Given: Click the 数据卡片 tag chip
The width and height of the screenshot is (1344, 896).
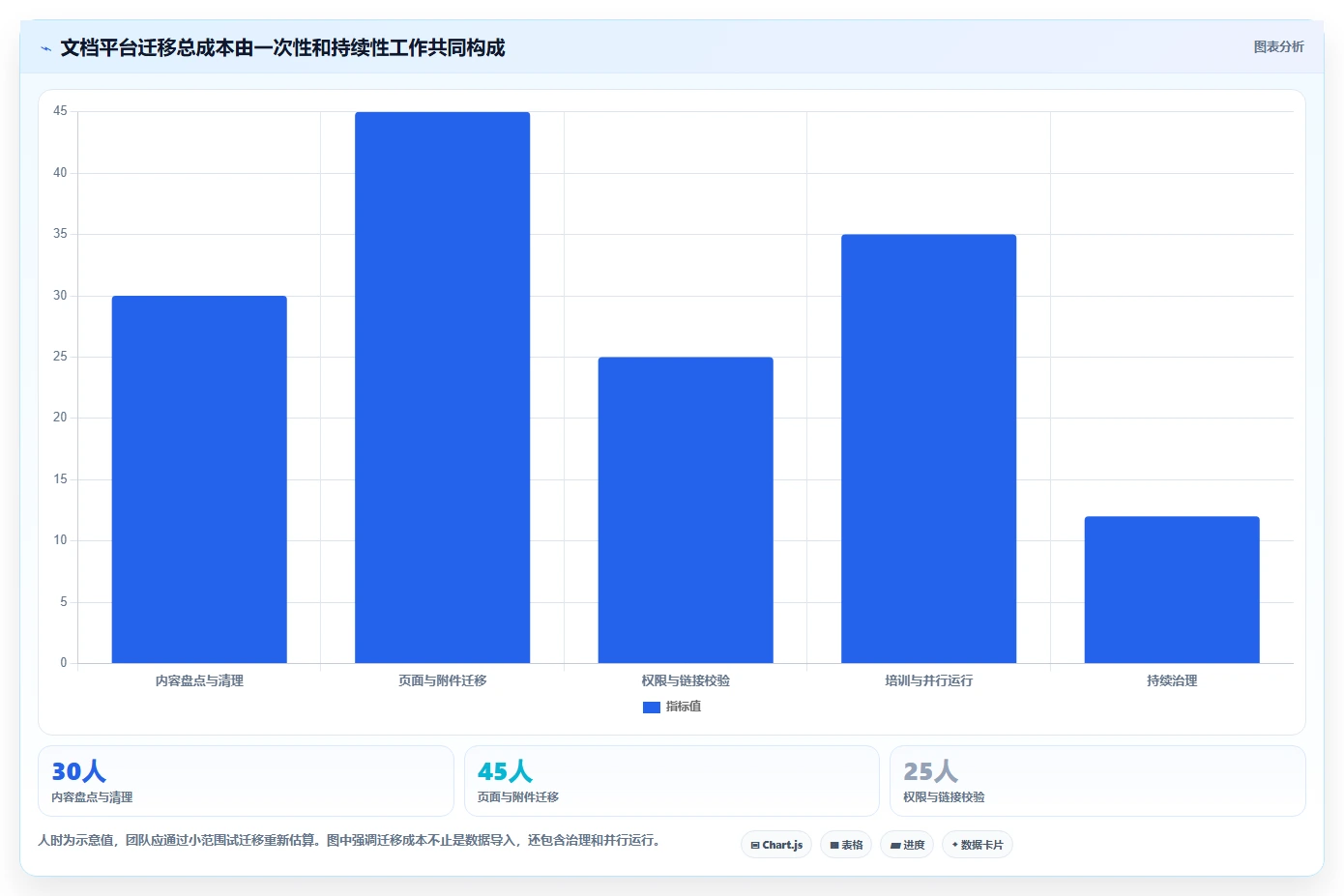Looking at the screenshot, I should [978, 845].
